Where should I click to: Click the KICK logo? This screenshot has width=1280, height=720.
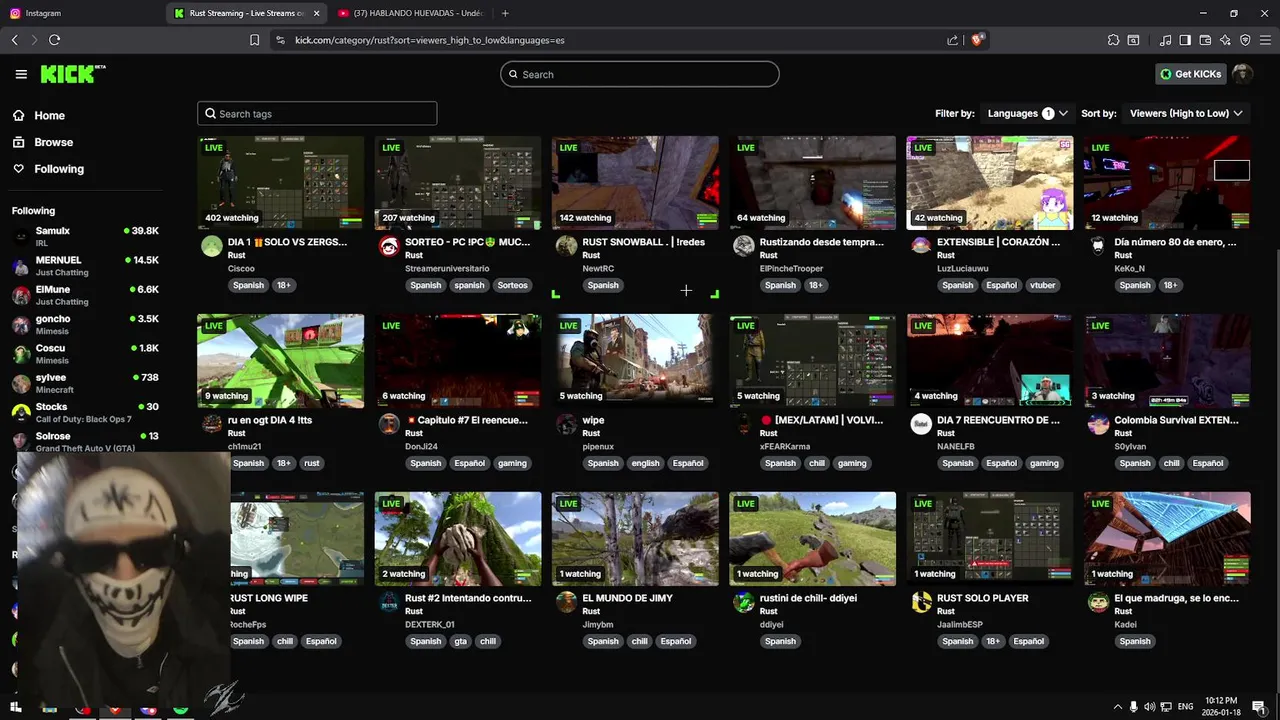pos(72,74)
